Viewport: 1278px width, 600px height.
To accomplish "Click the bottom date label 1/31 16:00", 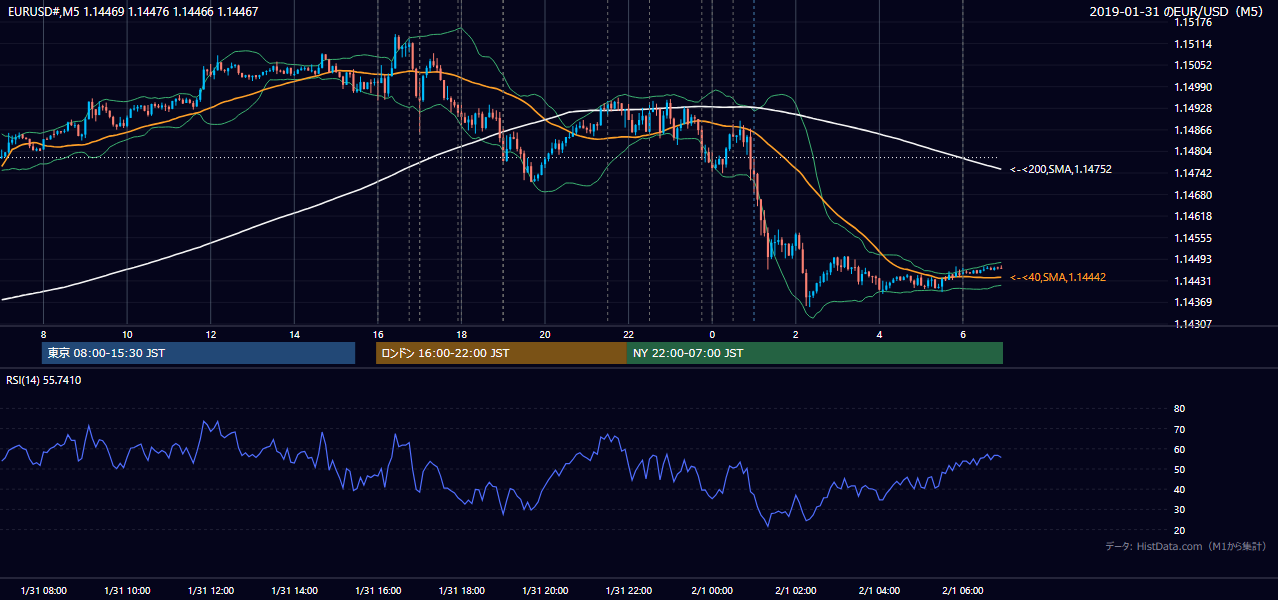I will click(x=377, y=591).
